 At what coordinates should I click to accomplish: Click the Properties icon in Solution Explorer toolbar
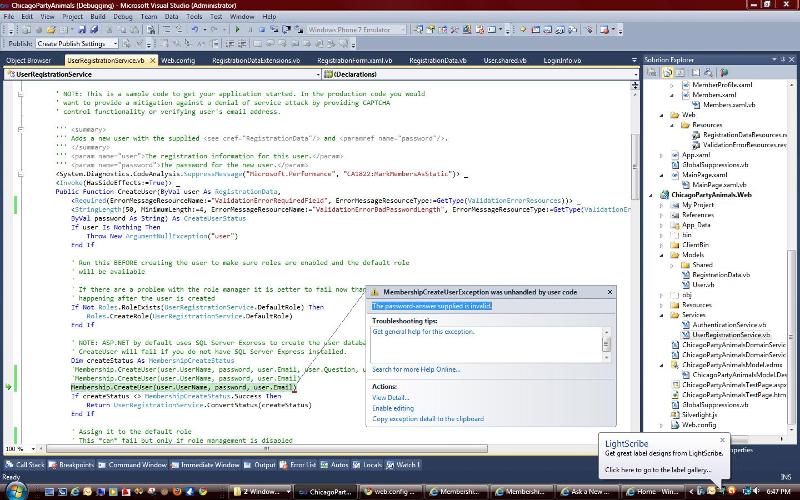pos(652,72)
